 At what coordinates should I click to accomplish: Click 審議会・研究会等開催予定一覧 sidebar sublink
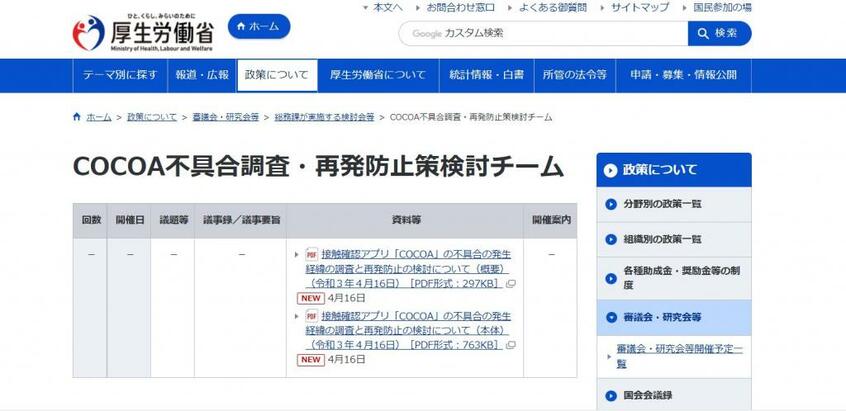(x=680, y=357)
